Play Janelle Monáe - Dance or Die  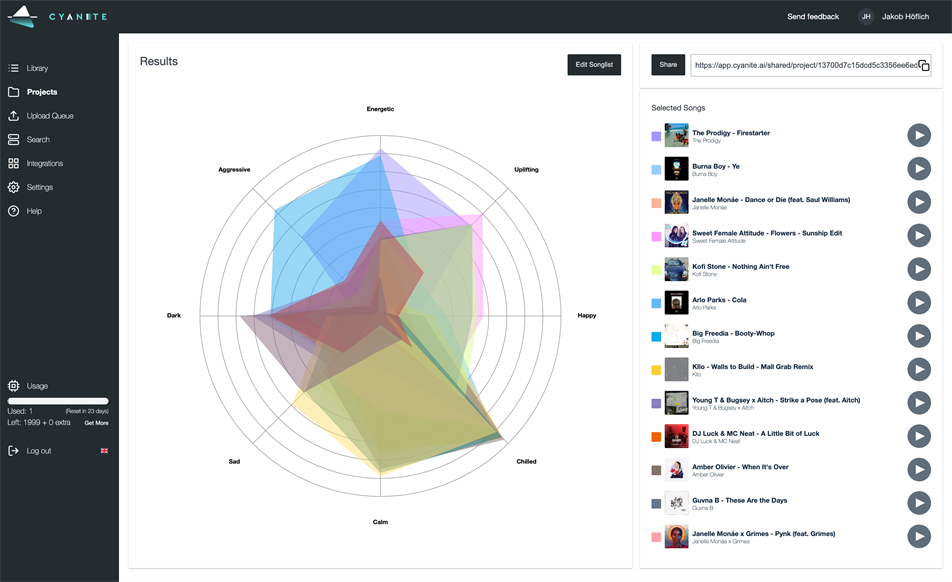click(919, 202)
